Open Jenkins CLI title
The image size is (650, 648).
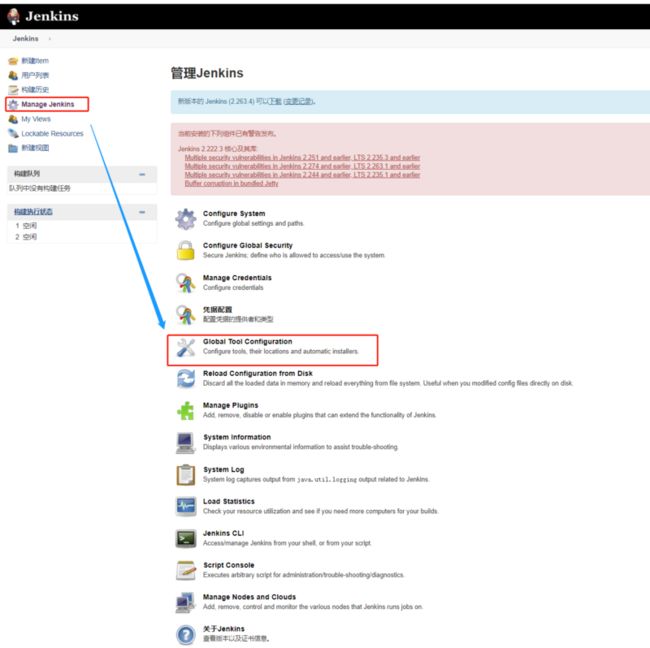[223, 534]
